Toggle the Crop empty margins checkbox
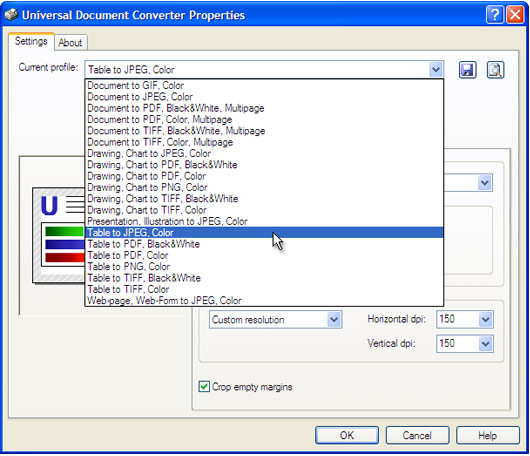The width and height of the screenshot is (530, 456). pos(204,386)
